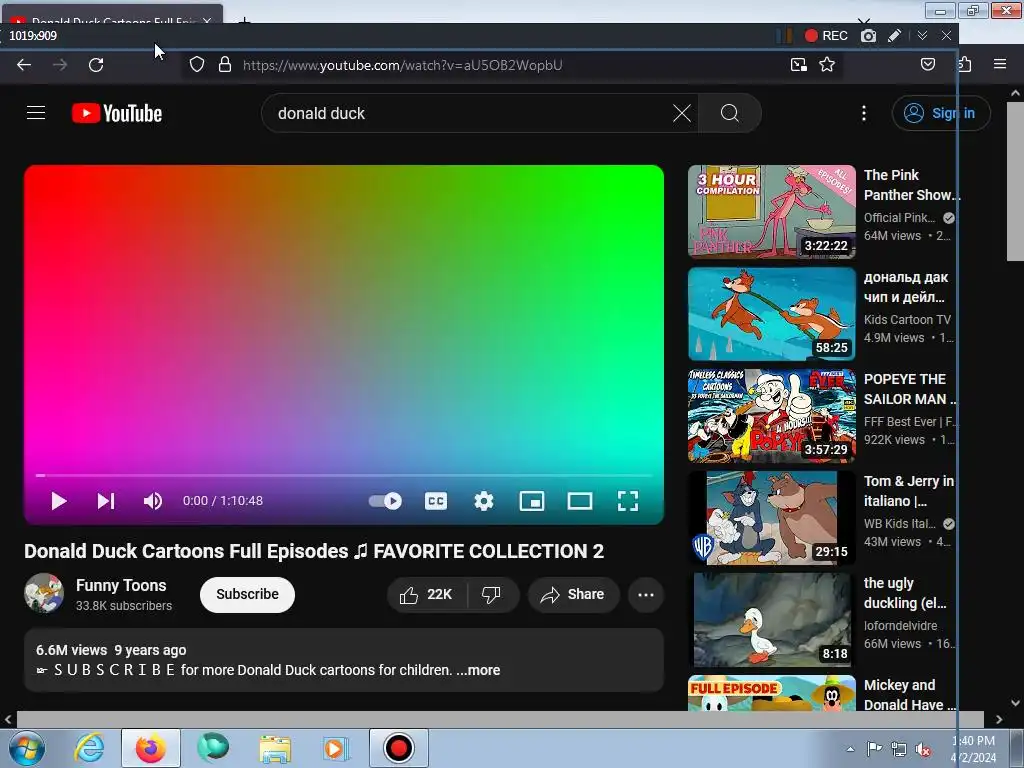Click the magnifier search button
1024x768 pixels.
(x=729, y=113)
